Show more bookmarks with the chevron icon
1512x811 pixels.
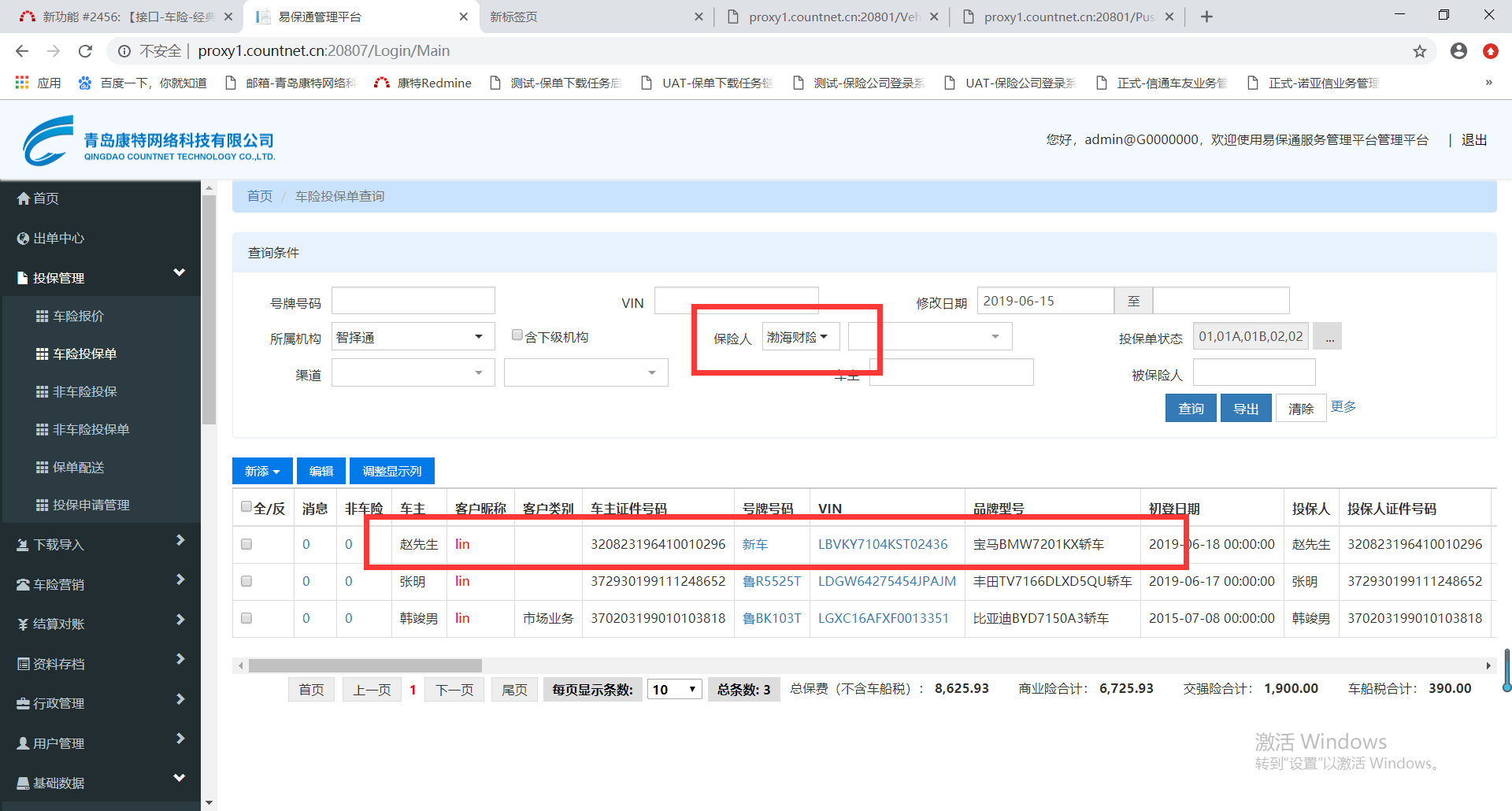click(x=1488, y=83)
